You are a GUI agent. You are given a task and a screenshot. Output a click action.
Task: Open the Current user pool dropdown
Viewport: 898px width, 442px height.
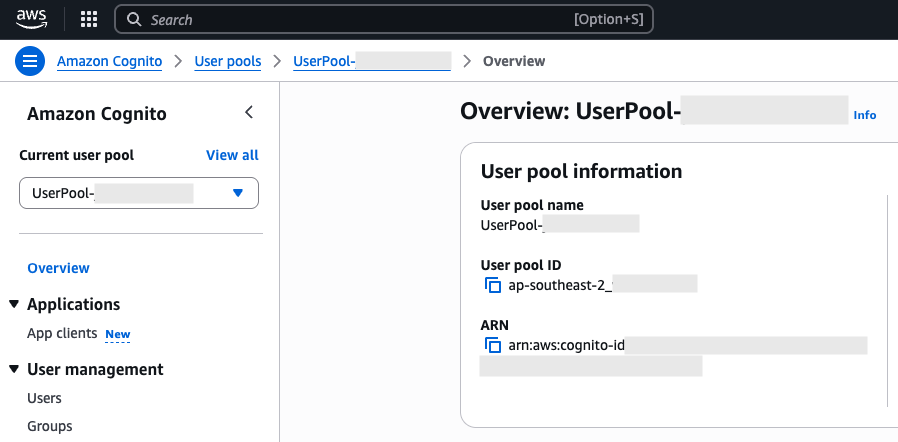pyautogui.click(x=139, y=193)
